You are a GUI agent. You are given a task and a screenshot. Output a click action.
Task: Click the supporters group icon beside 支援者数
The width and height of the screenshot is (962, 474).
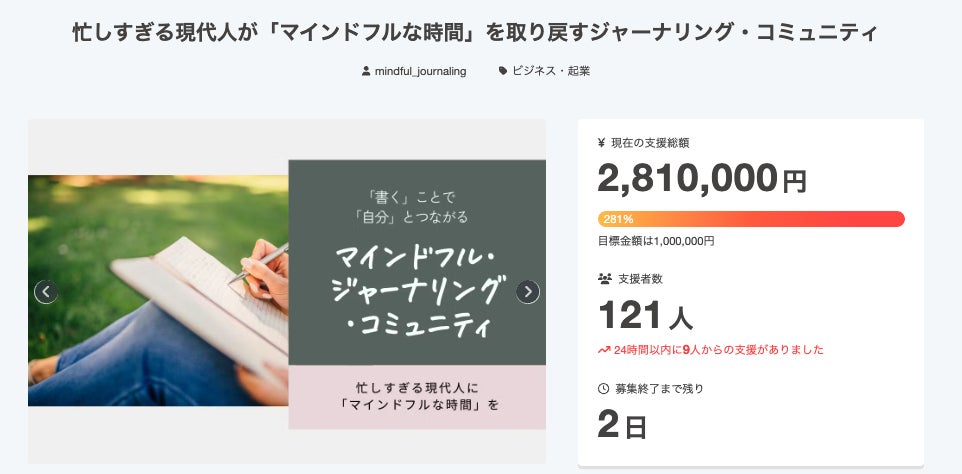(603, 279)
